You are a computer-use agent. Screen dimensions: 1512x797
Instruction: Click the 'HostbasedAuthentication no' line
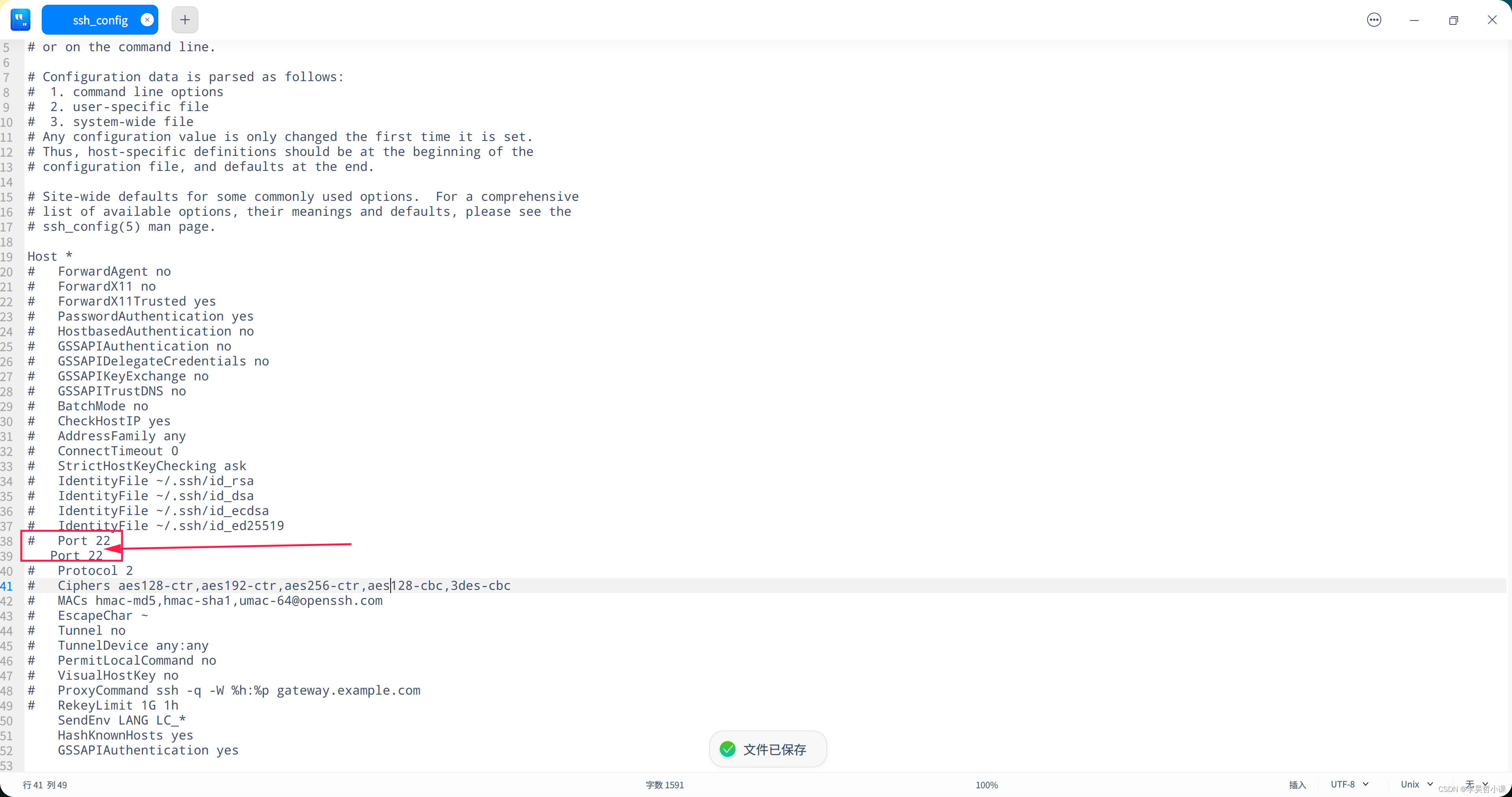[x=140, y=331]
